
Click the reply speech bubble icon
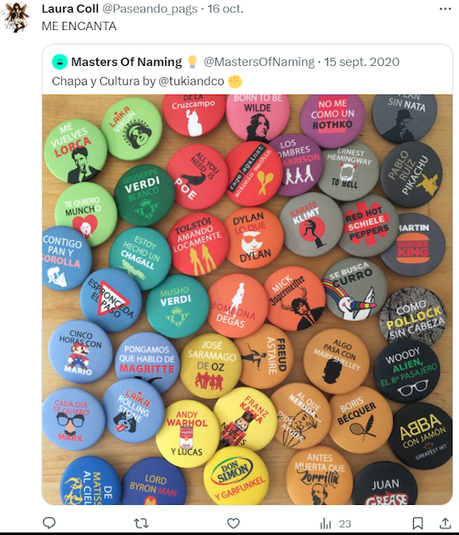(x=49, y=523)
